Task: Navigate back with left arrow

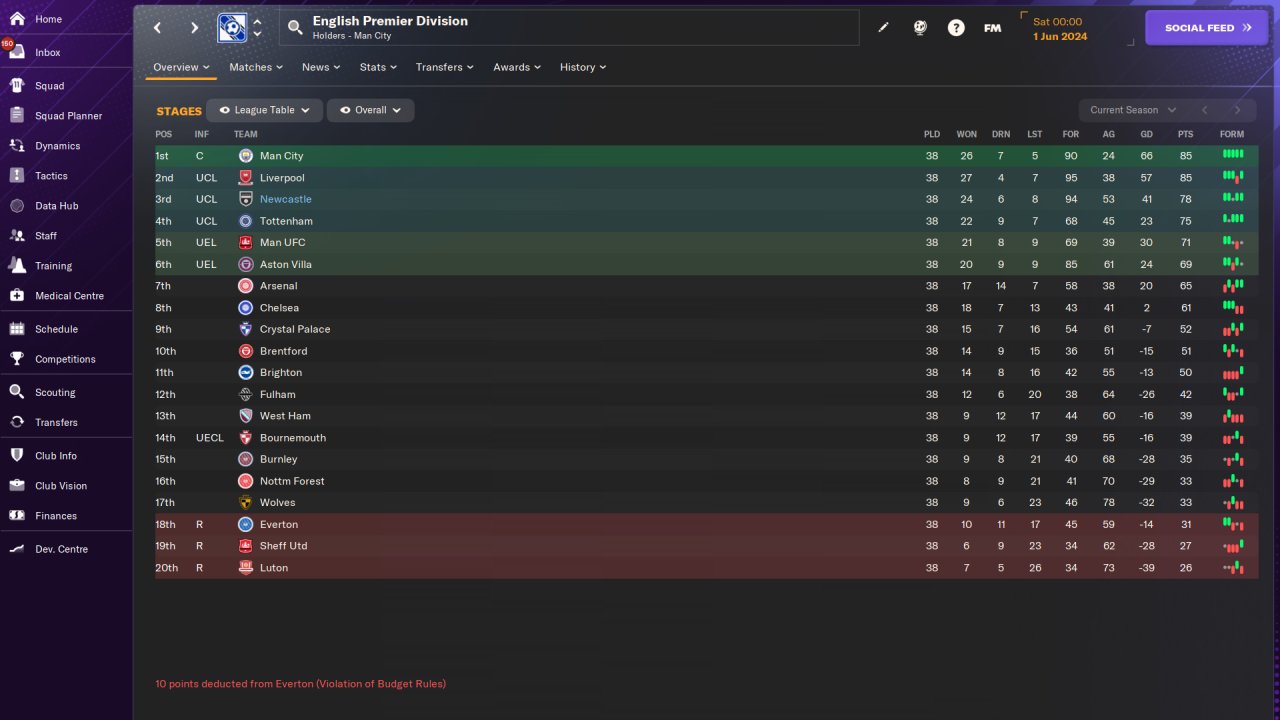Action: (158, 28)
